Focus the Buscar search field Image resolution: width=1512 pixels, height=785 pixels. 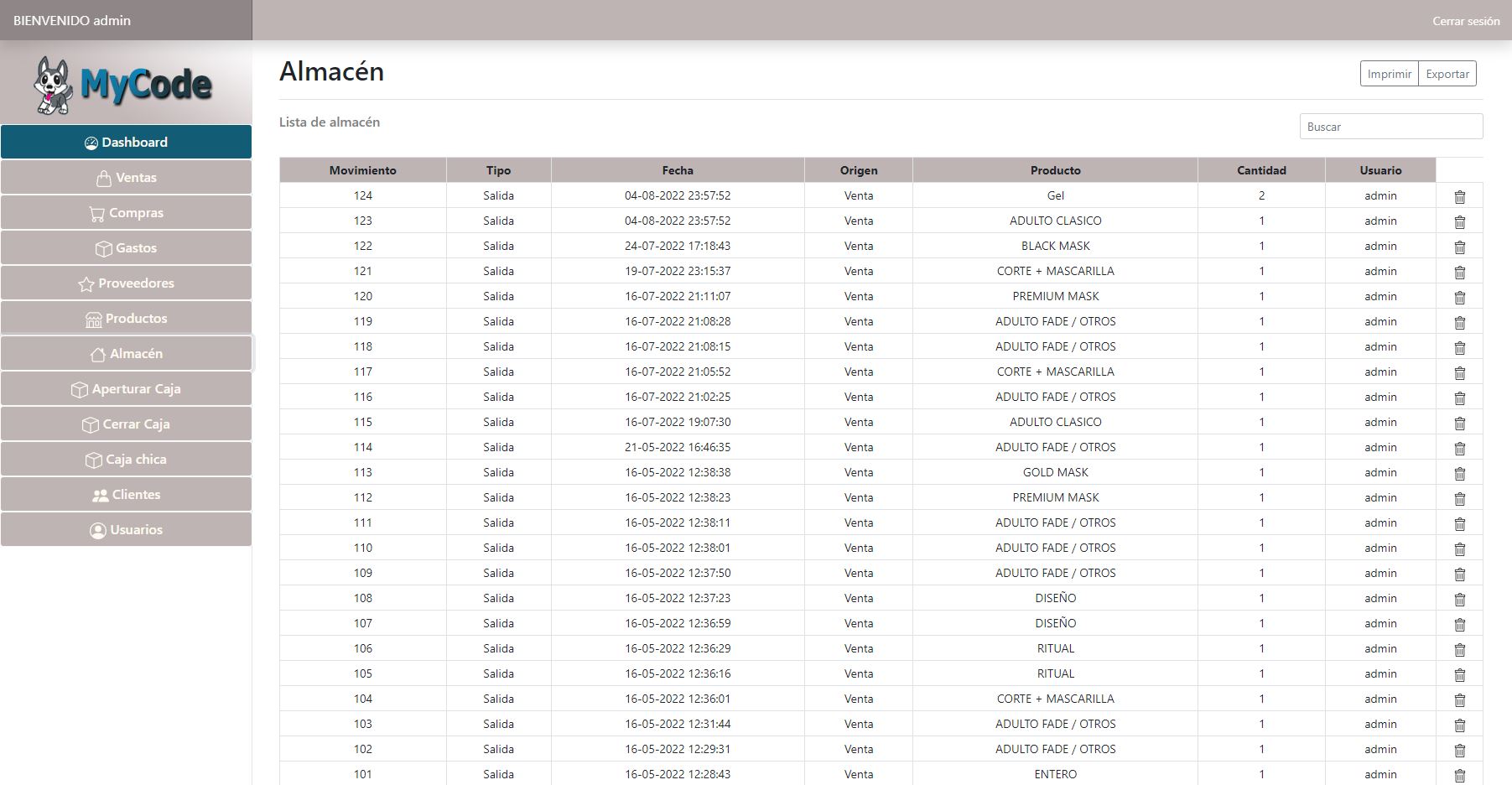point(1390,127)
